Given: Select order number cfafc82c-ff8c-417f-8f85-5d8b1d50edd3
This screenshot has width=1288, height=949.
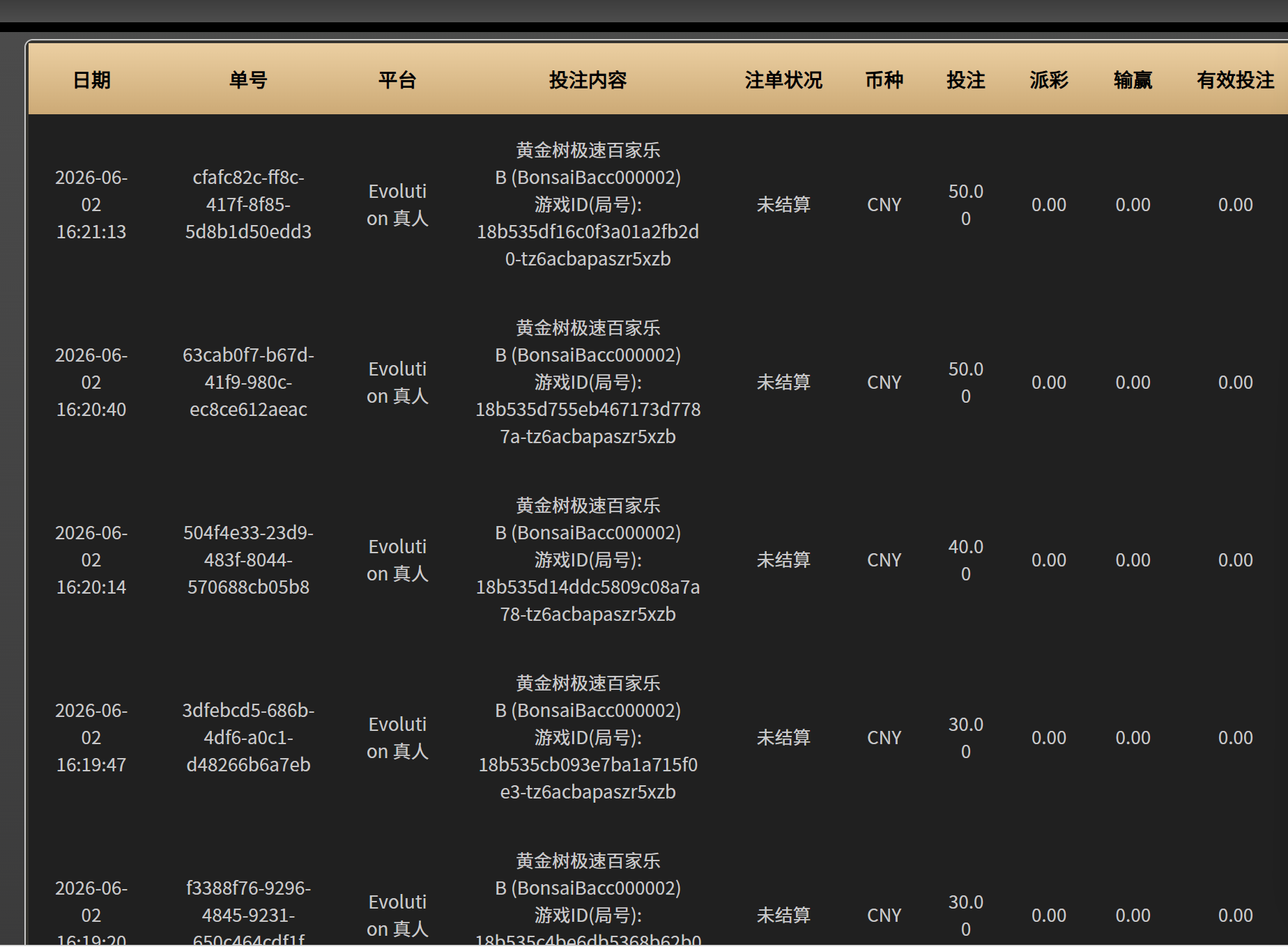Looking at the screenshot, I should click(248, 204).
